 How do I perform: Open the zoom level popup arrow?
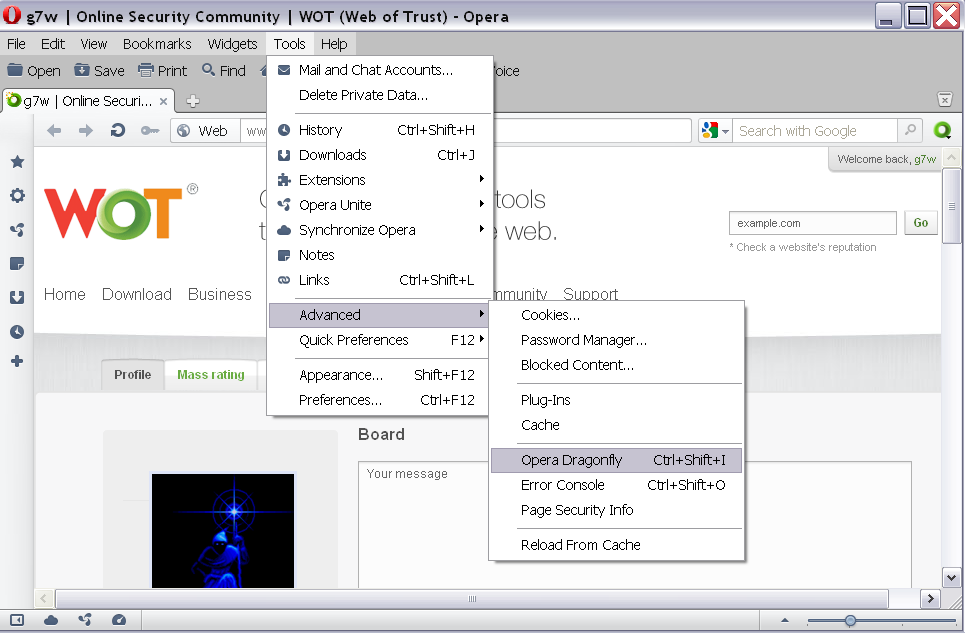785,620
